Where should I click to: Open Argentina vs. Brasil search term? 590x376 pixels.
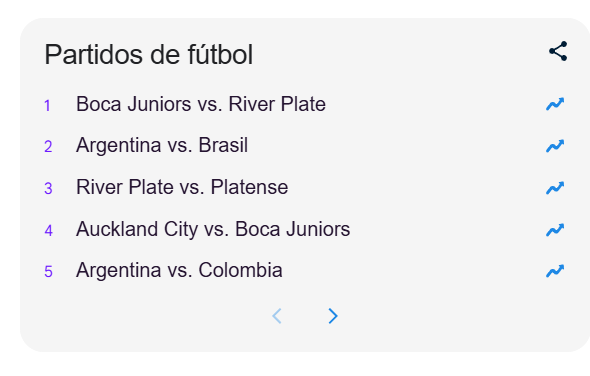pos(162,145)
